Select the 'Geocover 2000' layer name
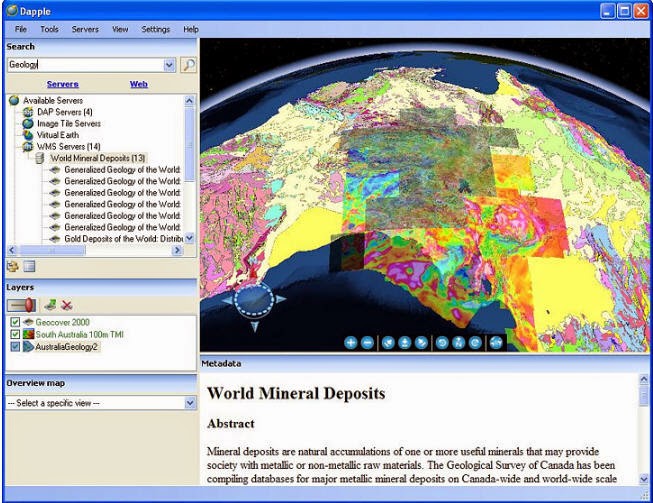Image resolution: width=653 pixels, height=503 pixels. tap(62, 322)
